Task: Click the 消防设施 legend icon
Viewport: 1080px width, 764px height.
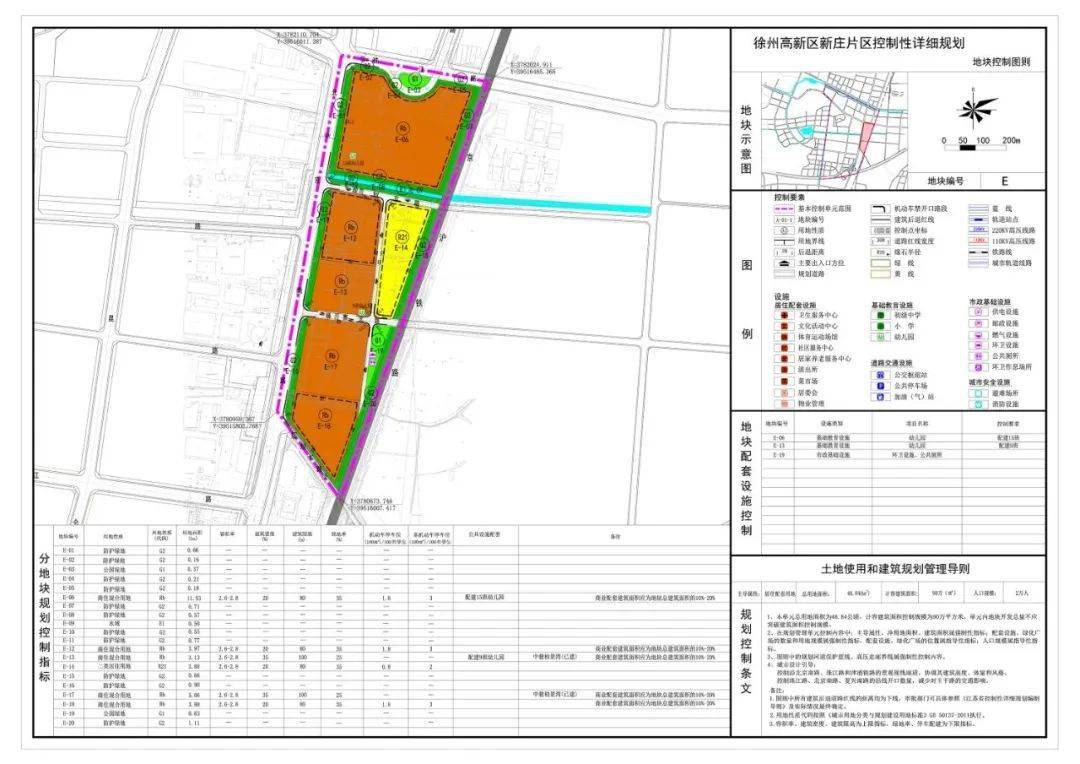Action: 977,404
